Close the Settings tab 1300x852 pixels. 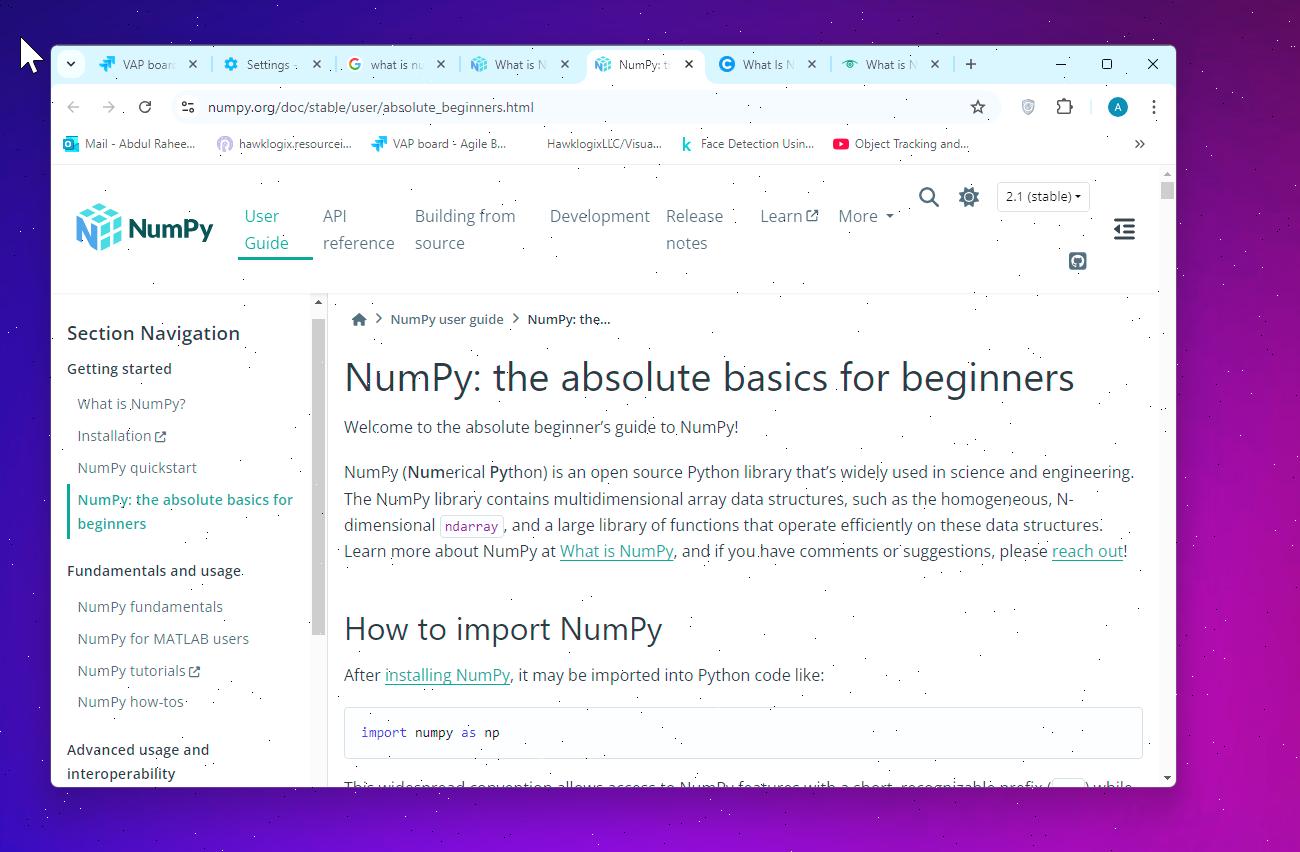click(x=317, y=64)
